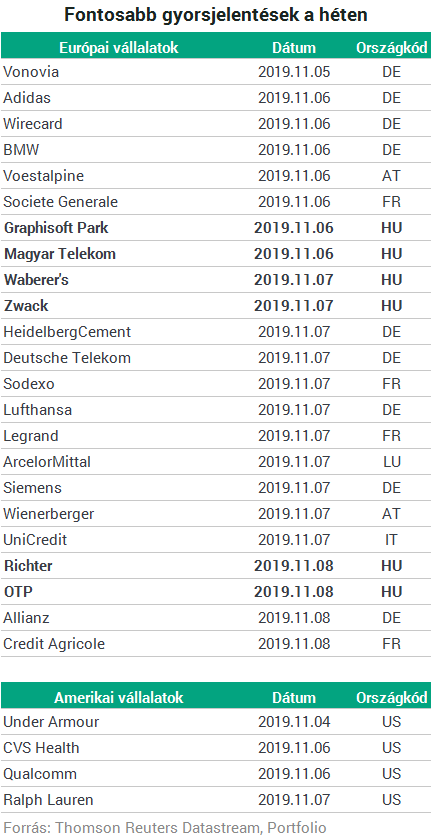This screenshot has width=431, height=838.
Task: Click the Credit Agricole row
Action: click(216, 643)
